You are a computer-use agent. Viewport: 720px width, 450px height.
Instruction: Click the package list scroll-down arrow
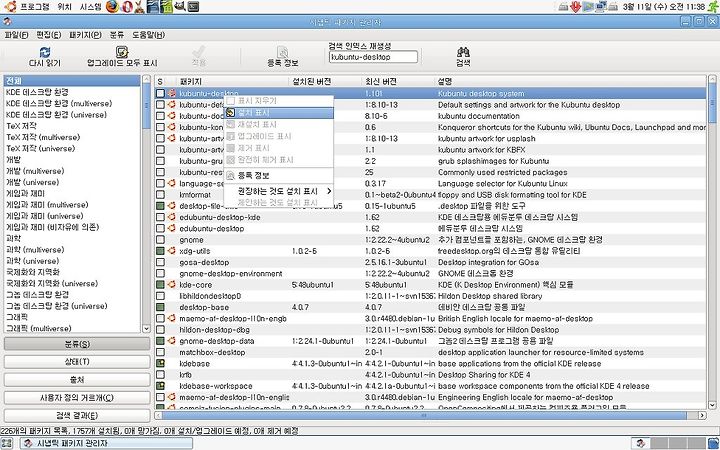[x=712, y=405]
